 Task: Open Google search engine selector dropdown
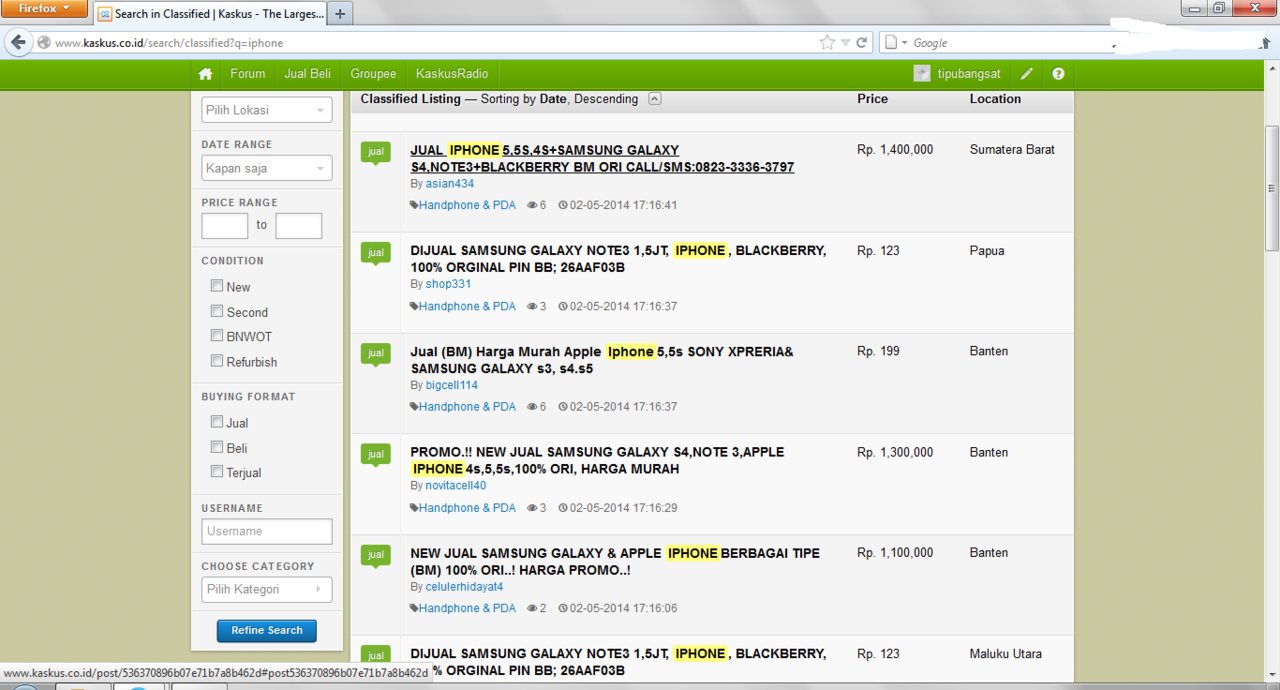click(x=897, y=43)
